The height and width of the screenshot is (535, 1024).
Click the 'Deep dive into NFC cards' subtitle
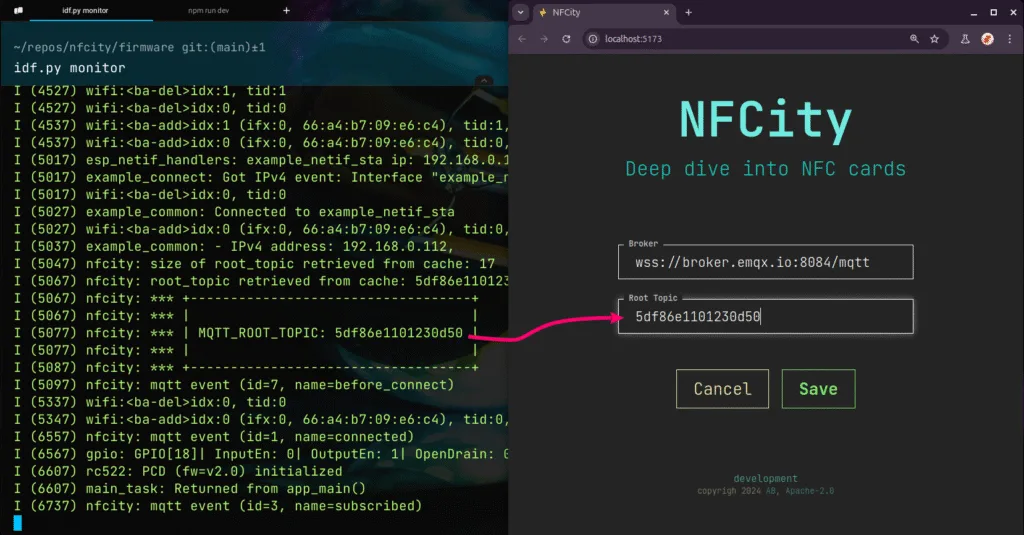(765, 169)
